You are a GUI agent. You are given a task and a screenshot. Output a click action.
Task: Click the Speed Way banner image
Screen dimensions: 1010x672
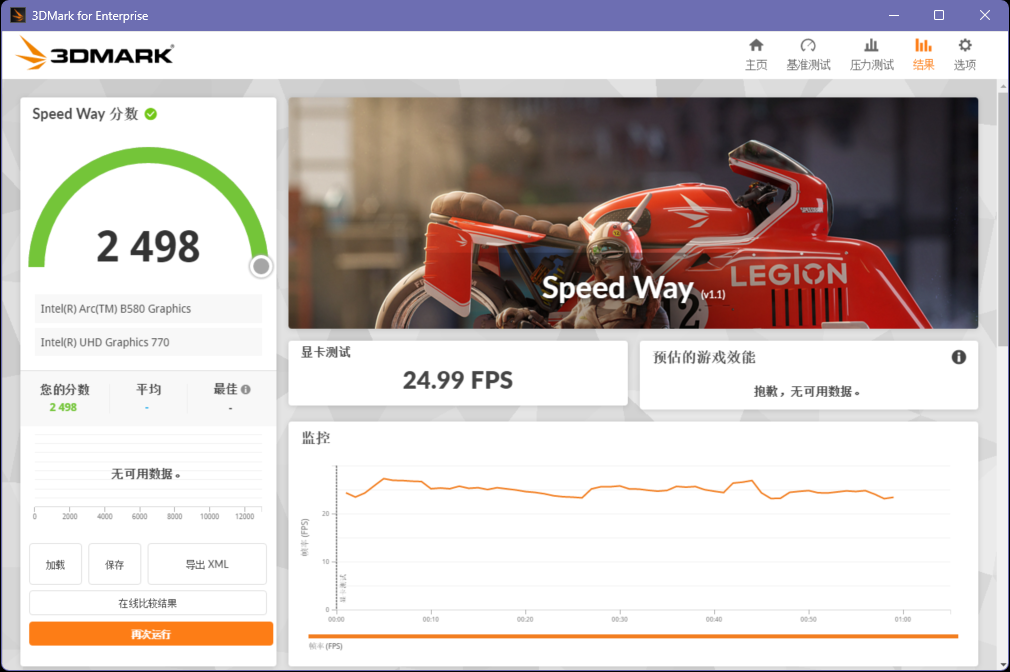tap(633, 213)
